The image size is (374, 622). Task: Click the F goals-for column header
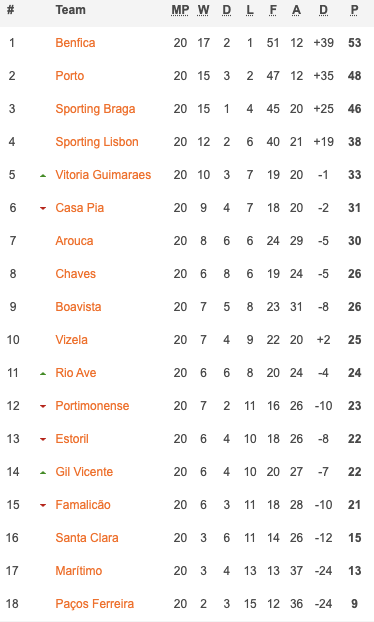pyautogui.click(x=273, y=10)
